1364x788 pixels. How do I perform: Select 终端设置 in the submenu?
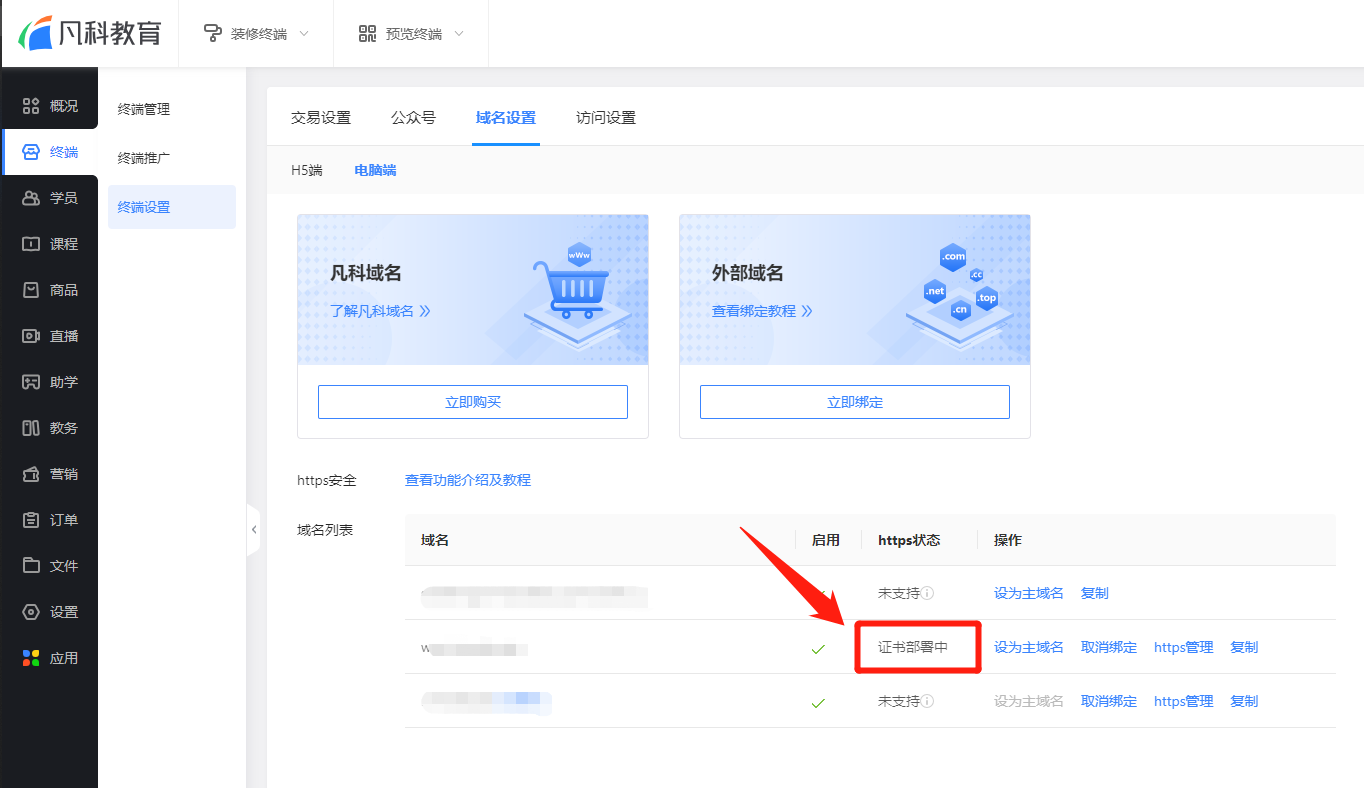point(172,207)
